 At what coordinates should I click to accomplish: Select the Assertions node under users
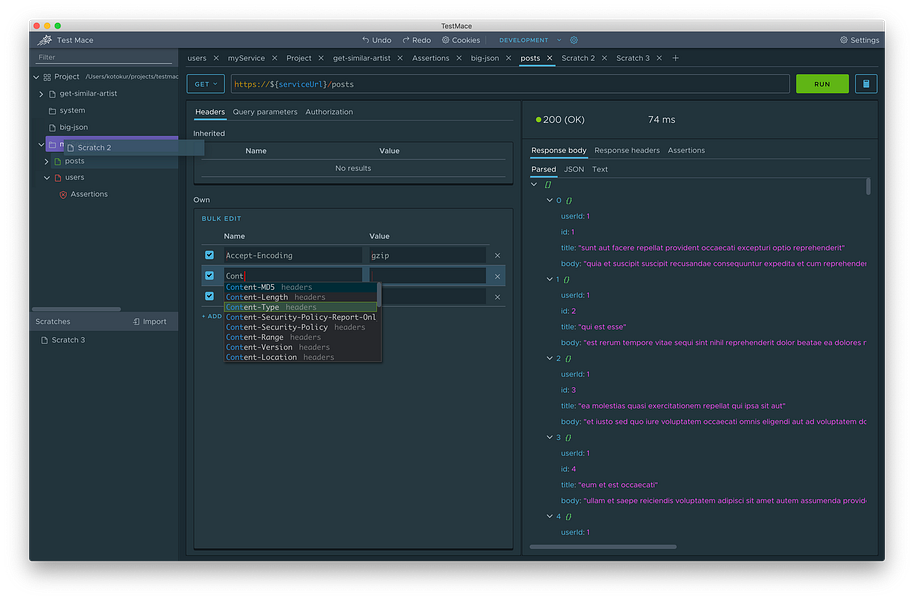(x=83, y=194)
